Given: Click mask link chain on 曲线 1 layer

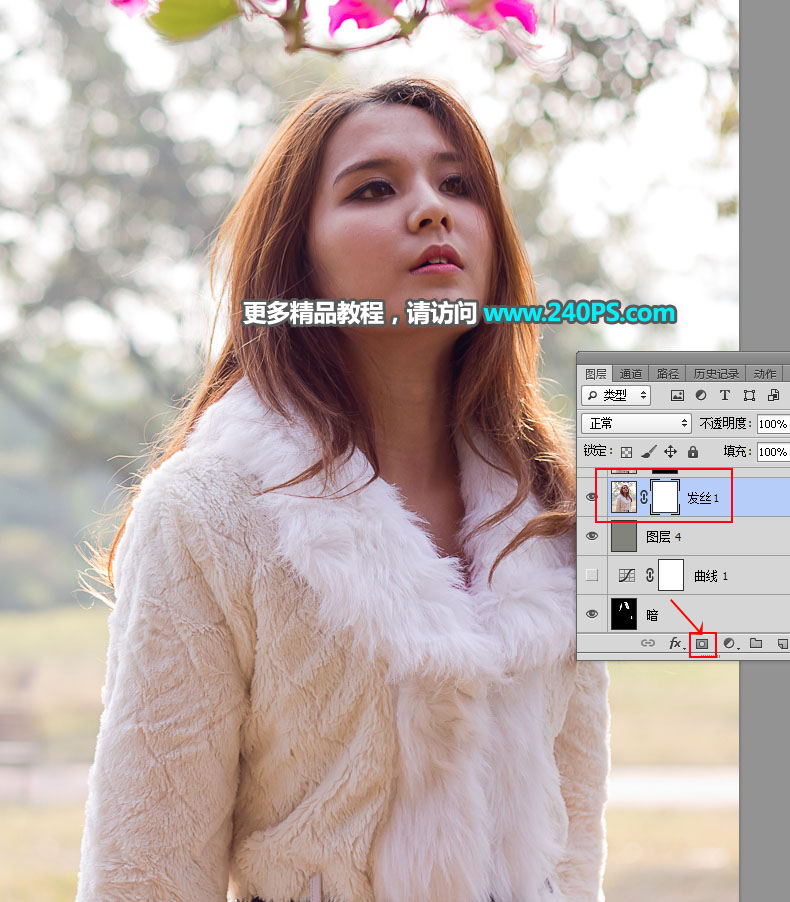Looking at the screenshot, I should click(650, 575).
